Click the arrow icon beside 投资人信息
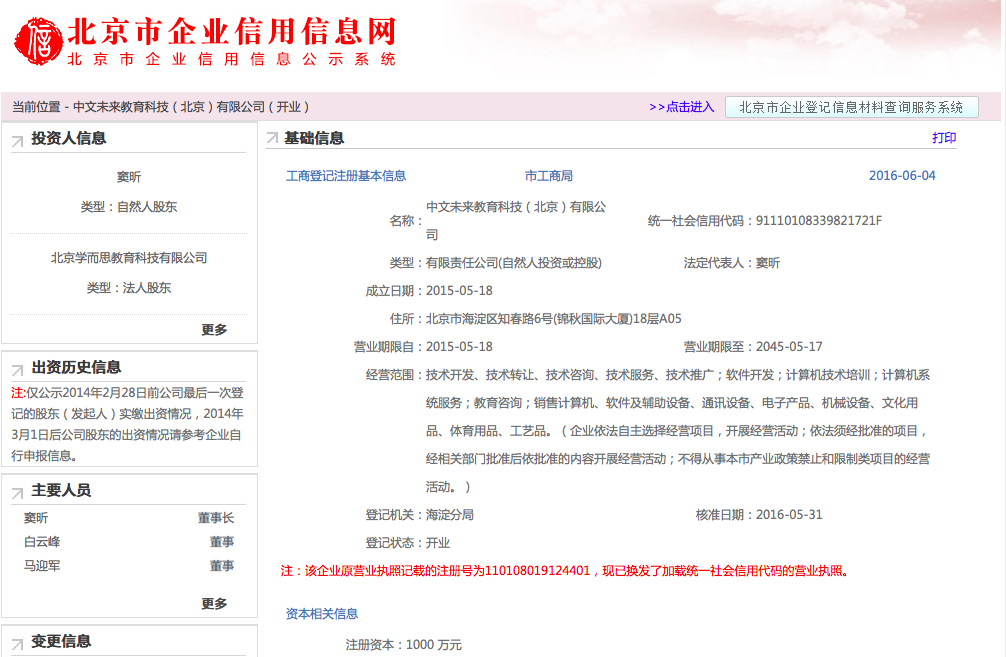The height and width of the screenshot is (657, 1006). tap(17, 141)
